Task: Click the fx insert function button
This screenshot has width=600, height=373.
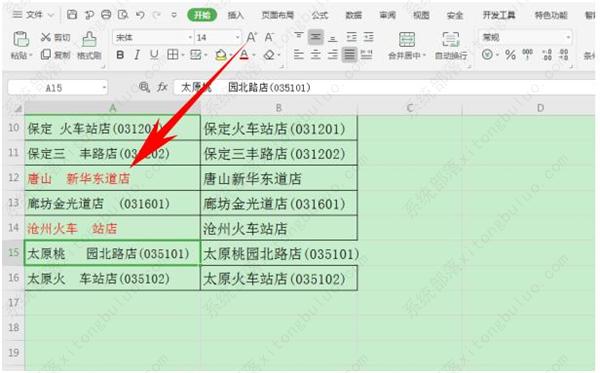Action: tap(162, 87)
